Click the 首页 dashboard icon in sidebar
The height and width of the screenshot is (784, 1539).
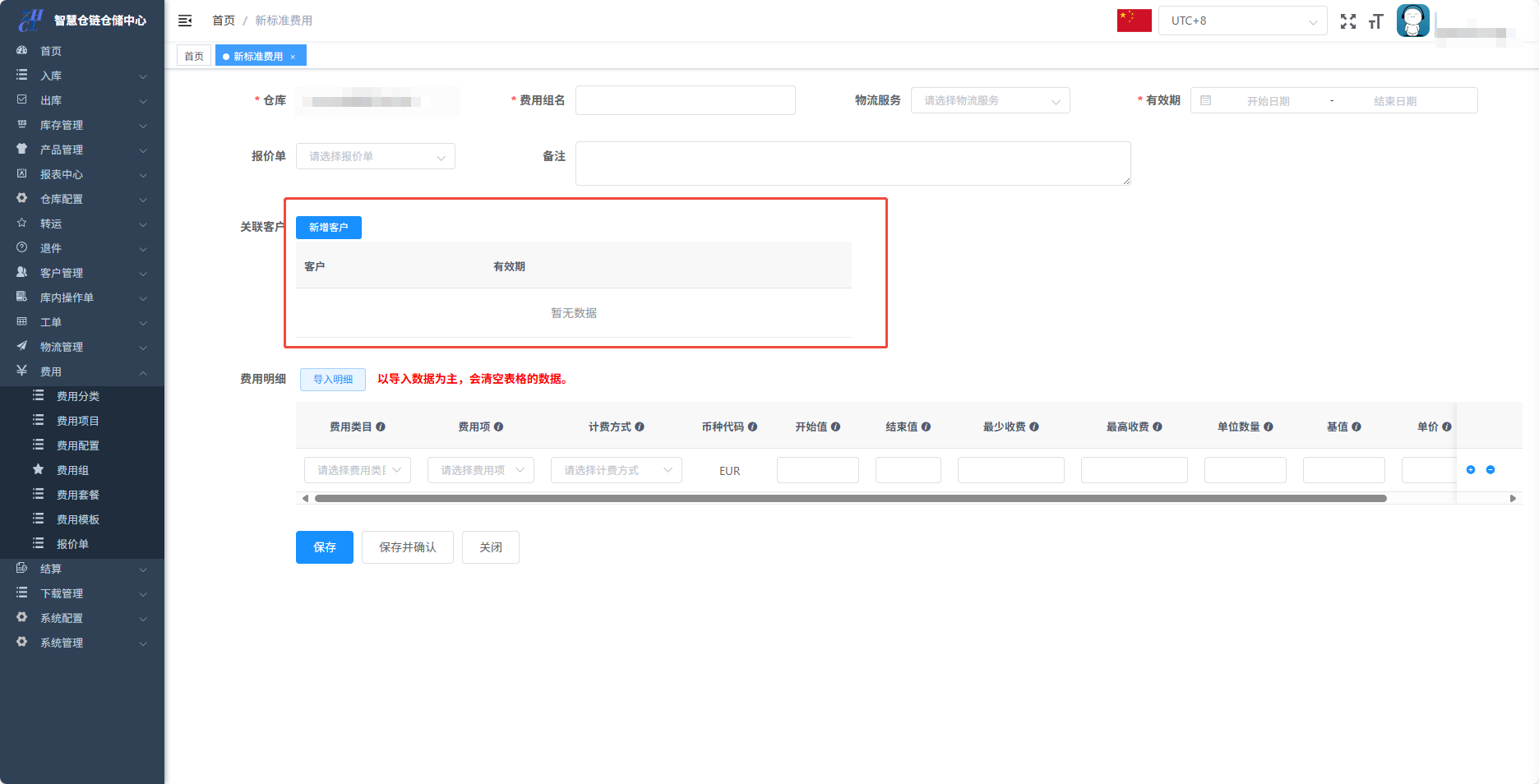(x=22, y=50)
